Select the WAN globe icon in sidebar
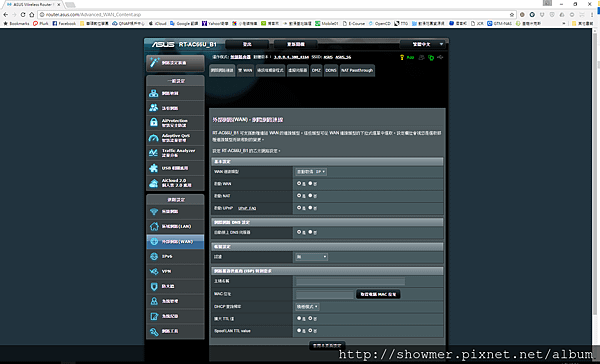 154,241
